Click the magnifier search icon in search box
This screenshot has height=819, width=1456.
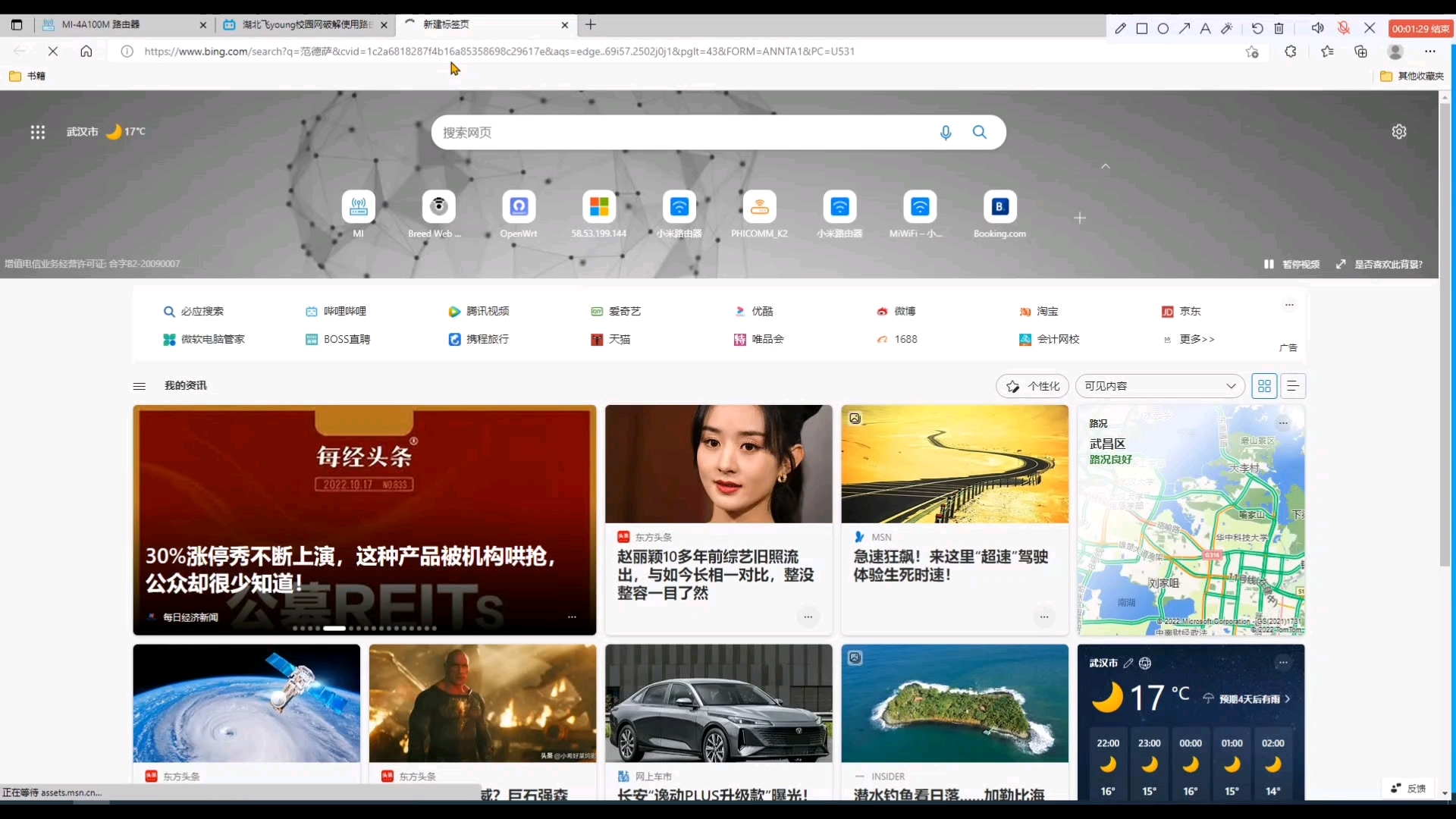pos(980,132)
